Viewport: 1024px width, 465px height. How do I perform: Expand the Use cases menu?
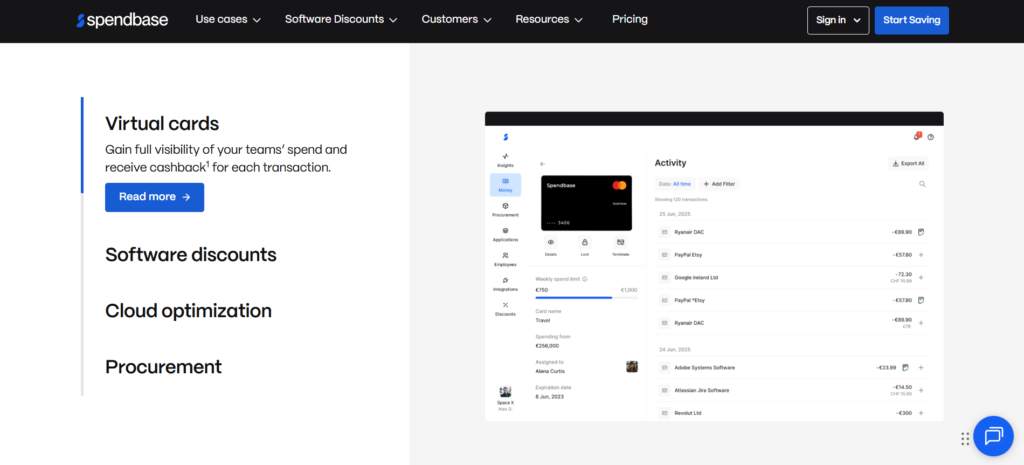point(228,20)
